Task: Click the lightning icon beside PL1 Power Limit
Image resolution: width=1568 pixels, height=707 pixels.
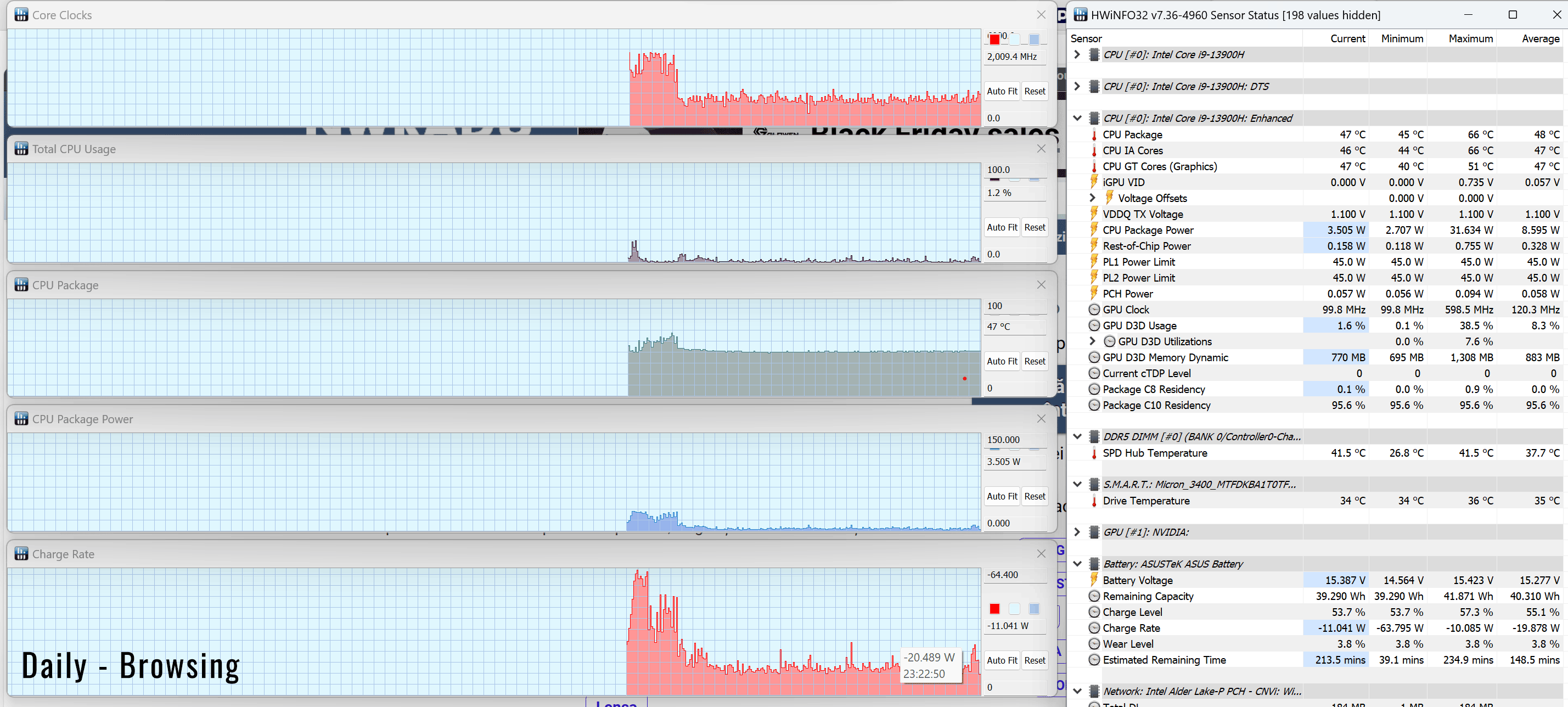Action: click(1094, 262)
